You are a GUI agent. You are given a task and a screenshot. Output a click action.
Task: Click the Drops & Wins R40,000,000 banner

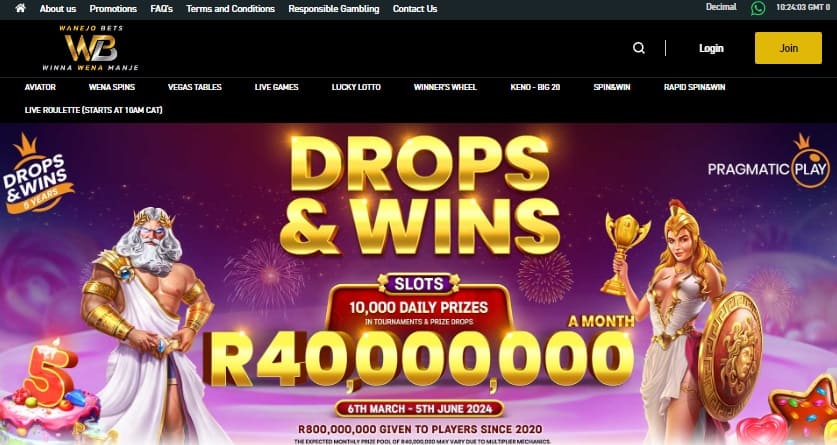click(x=418, y=284)
